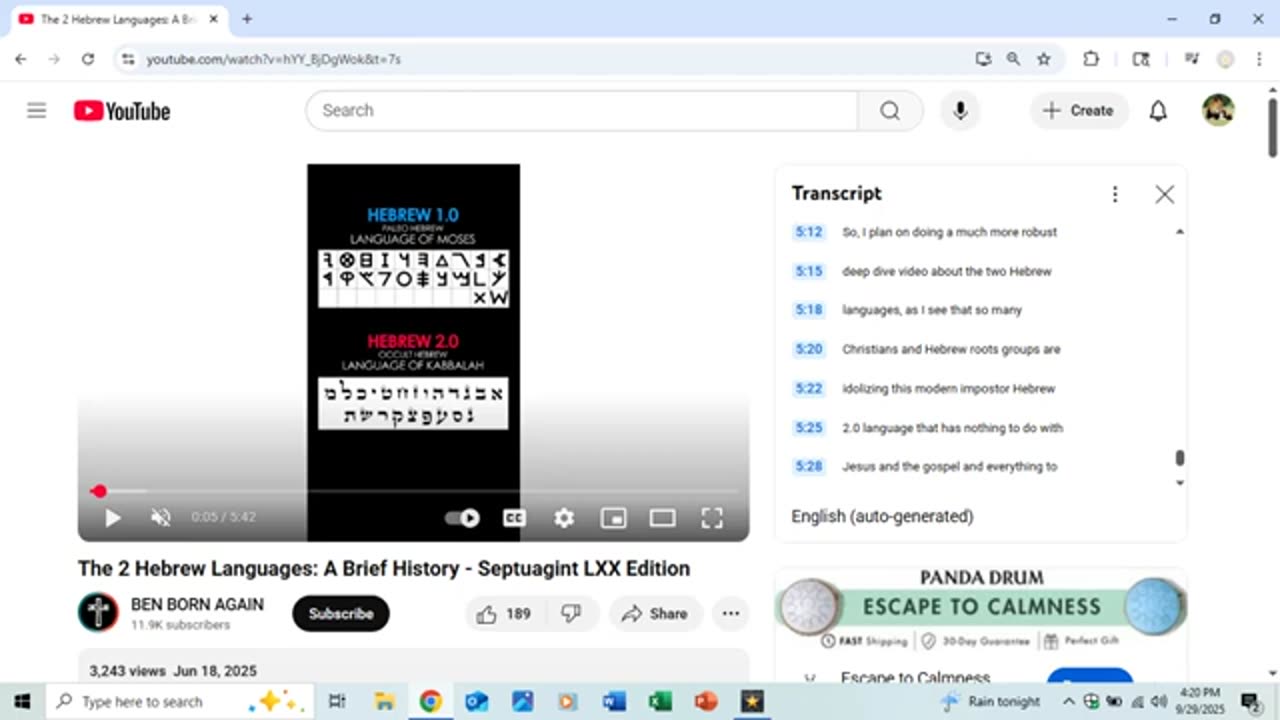Select the 2 Hebrew Languages browser tab

118,19
